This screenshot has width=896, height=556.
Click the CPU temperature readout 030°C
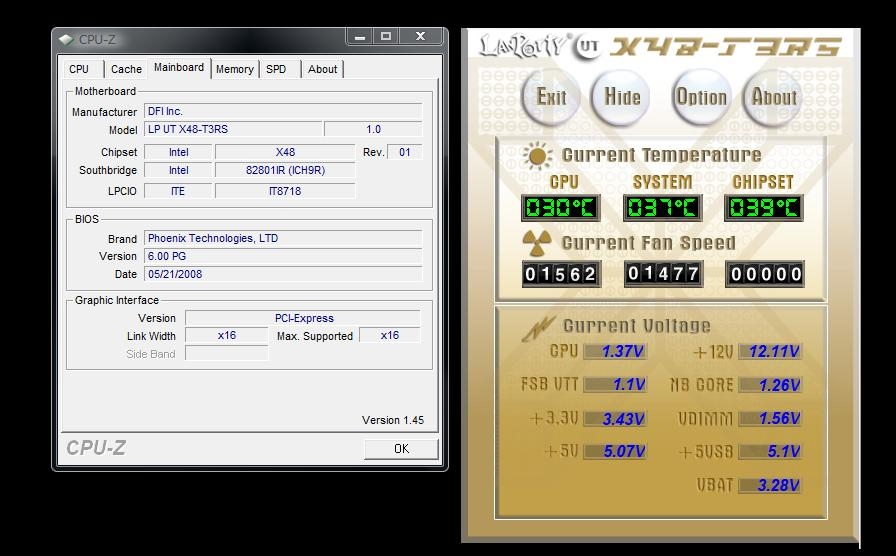tap(560, 208)
